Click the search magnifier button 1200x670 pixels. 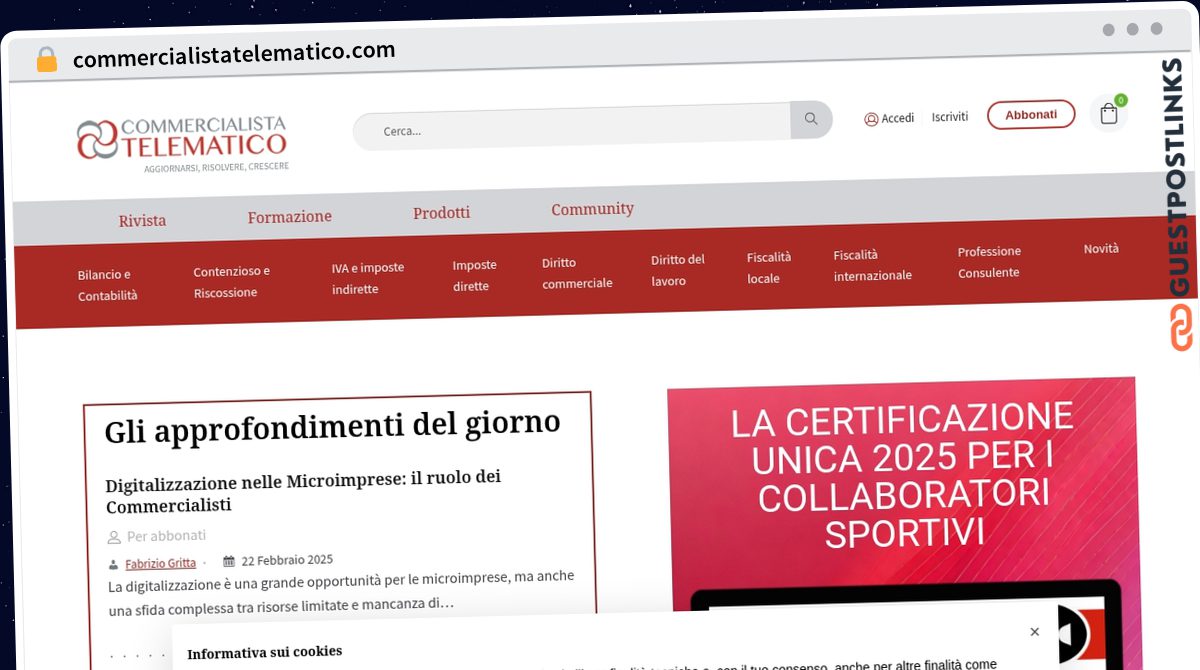point(811,119)
